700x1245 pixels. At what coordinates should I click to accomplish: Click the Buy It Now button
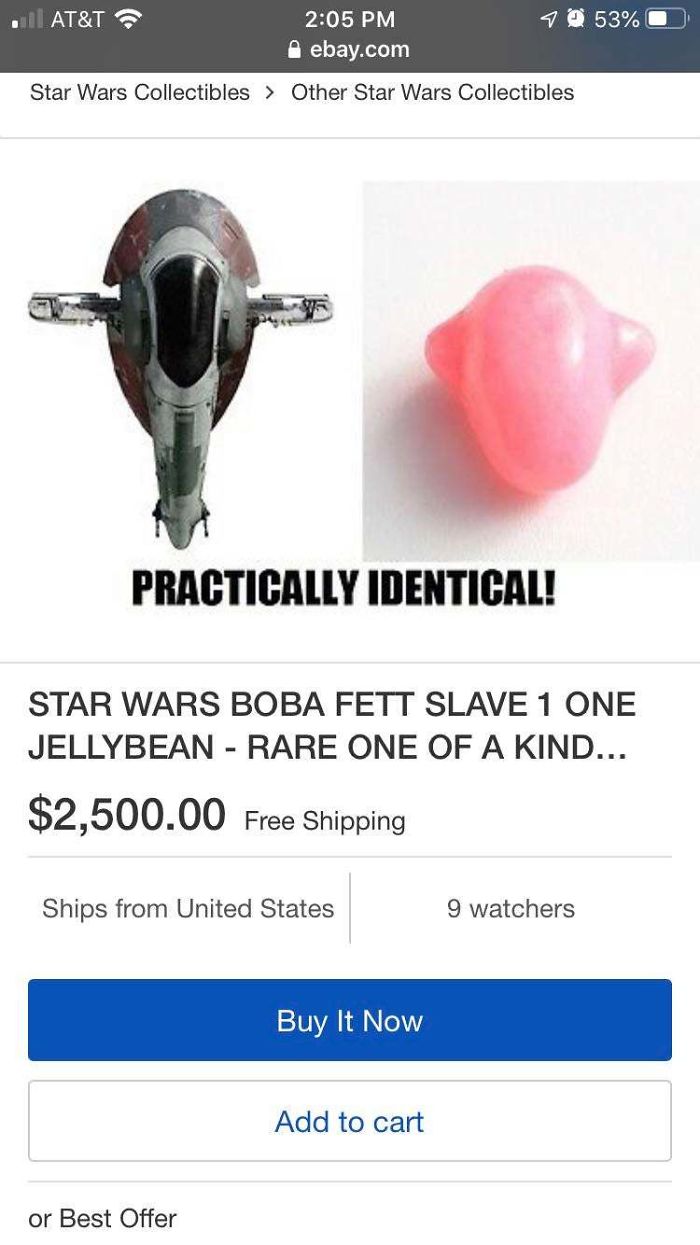pyautogui.click(x=350, y=1020)
